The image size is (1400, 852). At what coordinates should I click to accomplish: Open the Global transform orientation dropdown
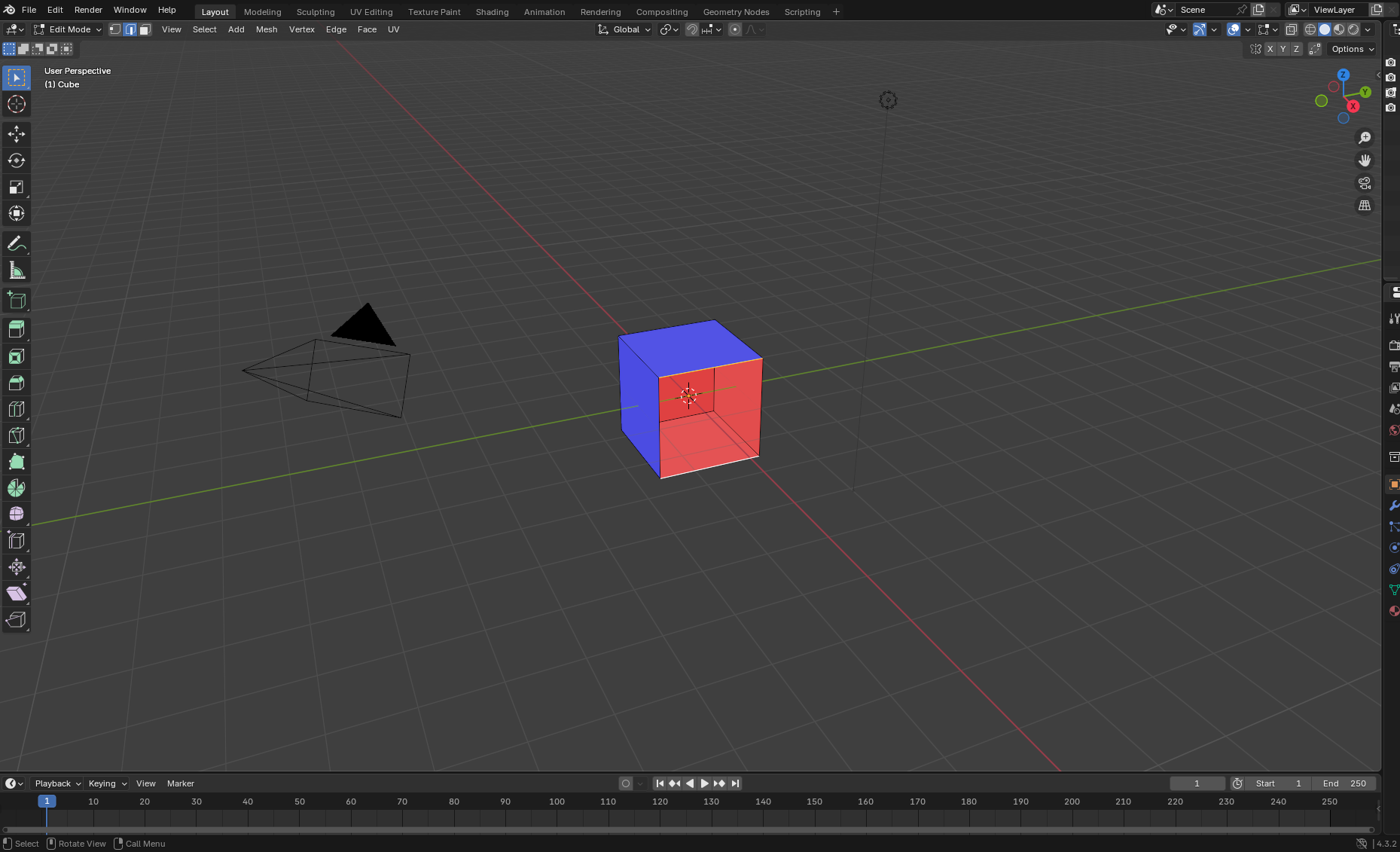[x=624, y=29]
